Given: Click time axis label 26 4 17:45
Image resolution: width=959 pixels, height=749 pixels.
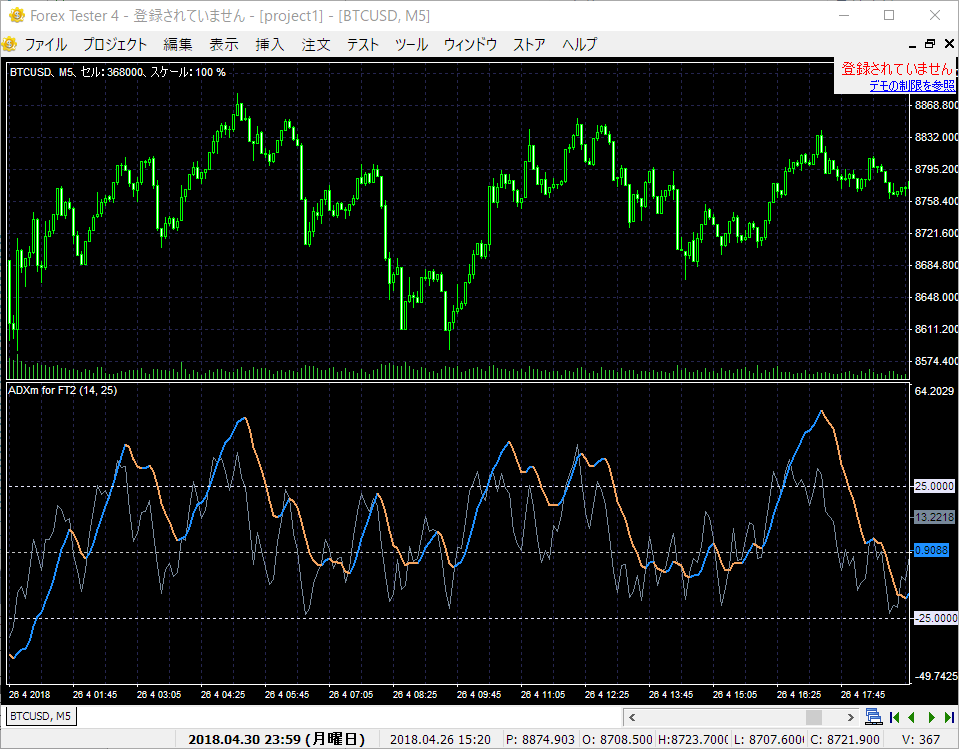Looking at the screenshot, I should pos(862,695).
